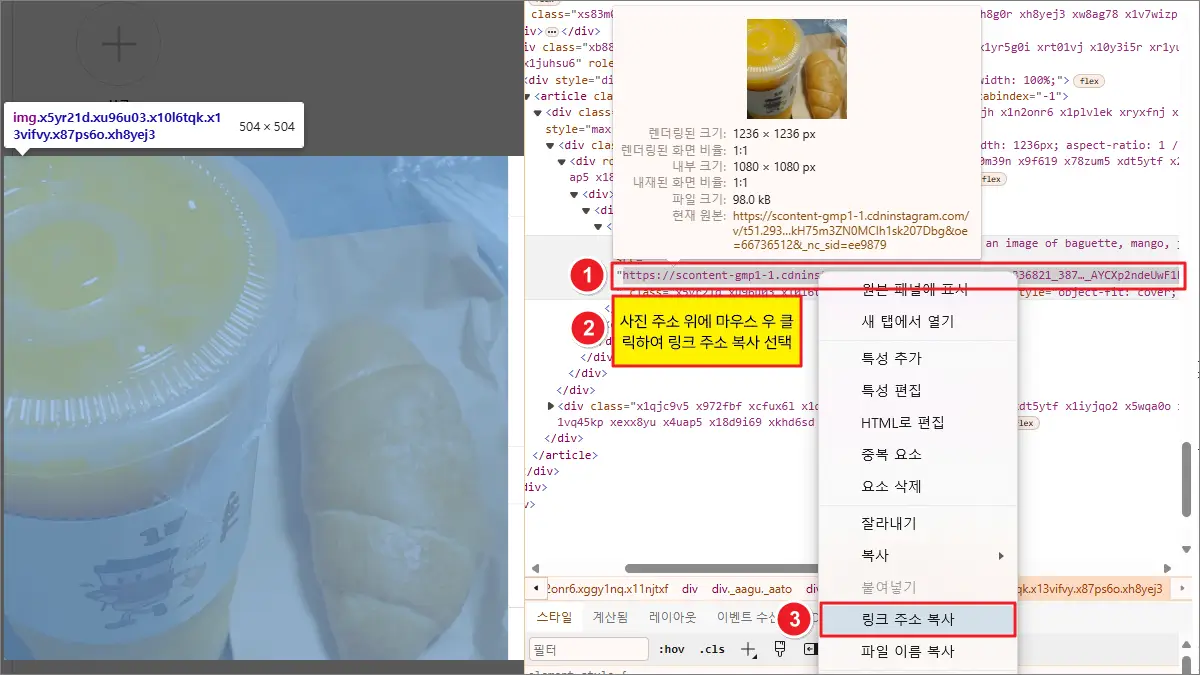
Task: Collapse the article element node
Action: [x=528, y=97]
